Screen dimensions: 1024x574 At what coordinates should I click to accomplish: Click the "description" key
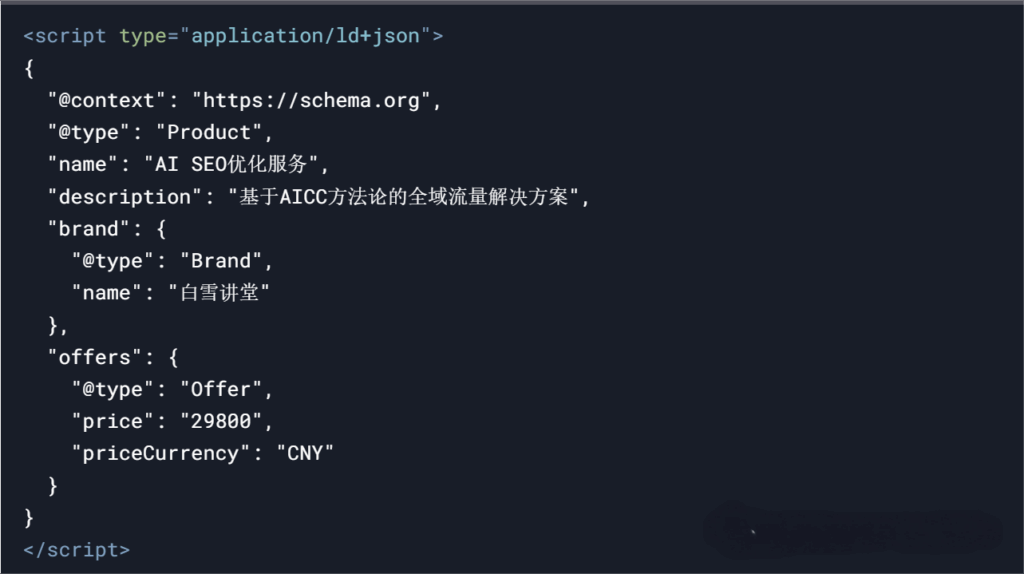[x=124, y=197]
